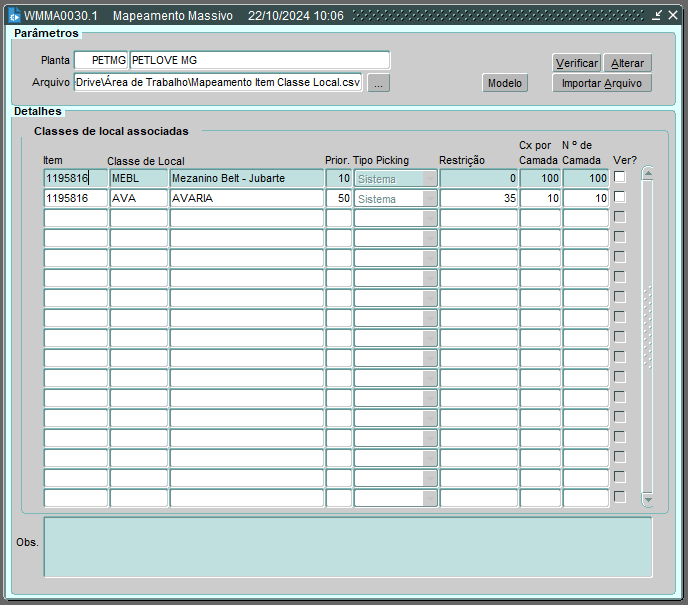Screen dimensions: 688x605
Task: Close the Mapeamento Massivo window
Action: point(671,16)
